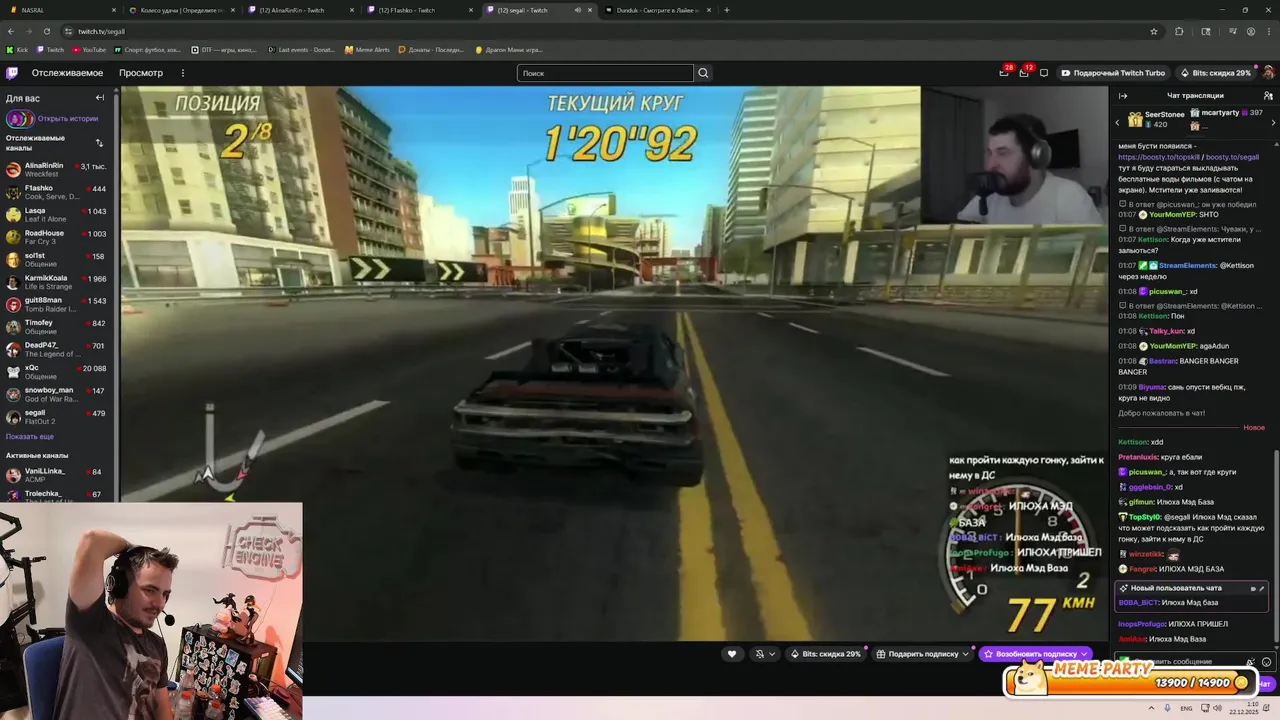The image size is (1280, 720).
Task: Open Подарить подписку dropdown
Action: [923, 654]
